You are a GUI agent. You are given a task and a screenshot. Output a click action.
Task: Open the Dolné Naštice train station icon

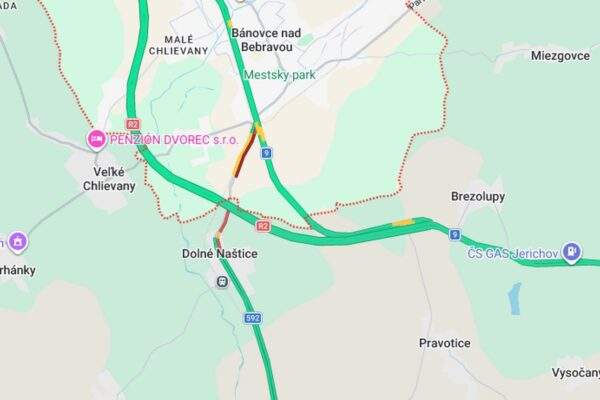click(x=222, y=282)
